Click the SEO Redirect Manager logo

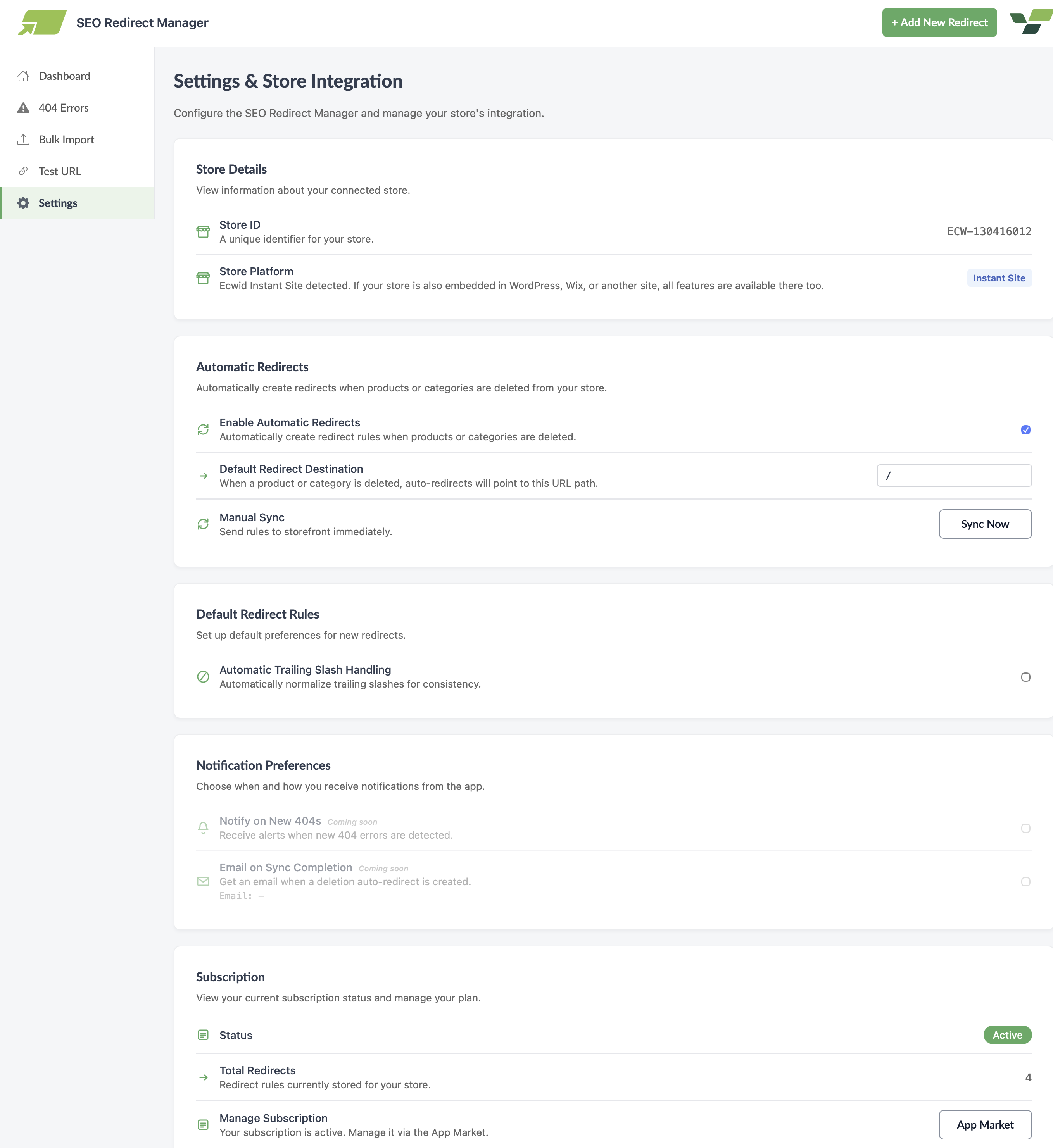pos(42,23)
